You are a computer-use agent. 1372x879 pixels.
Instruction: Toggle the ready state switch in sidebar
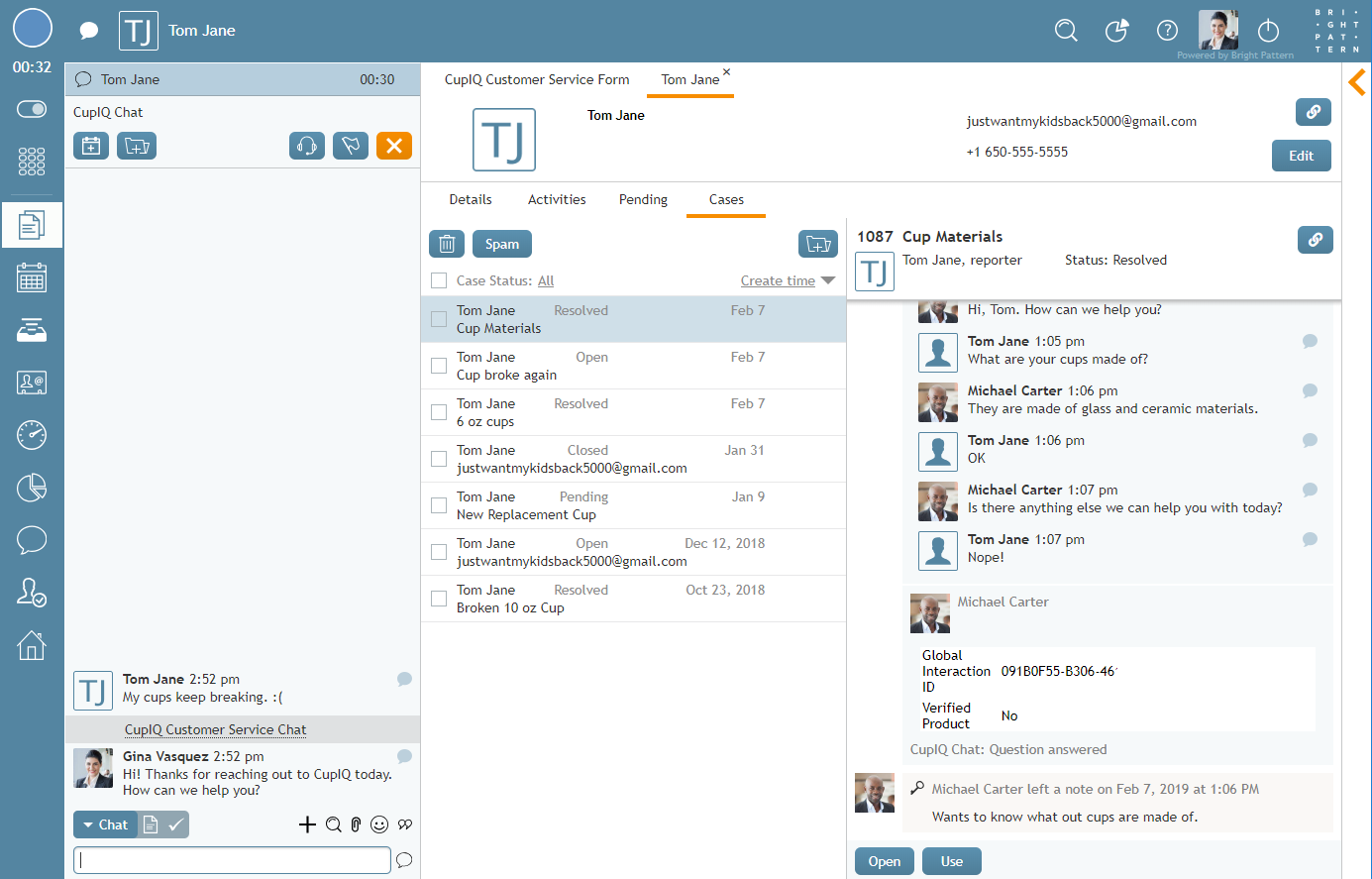[x=32, y=109]
